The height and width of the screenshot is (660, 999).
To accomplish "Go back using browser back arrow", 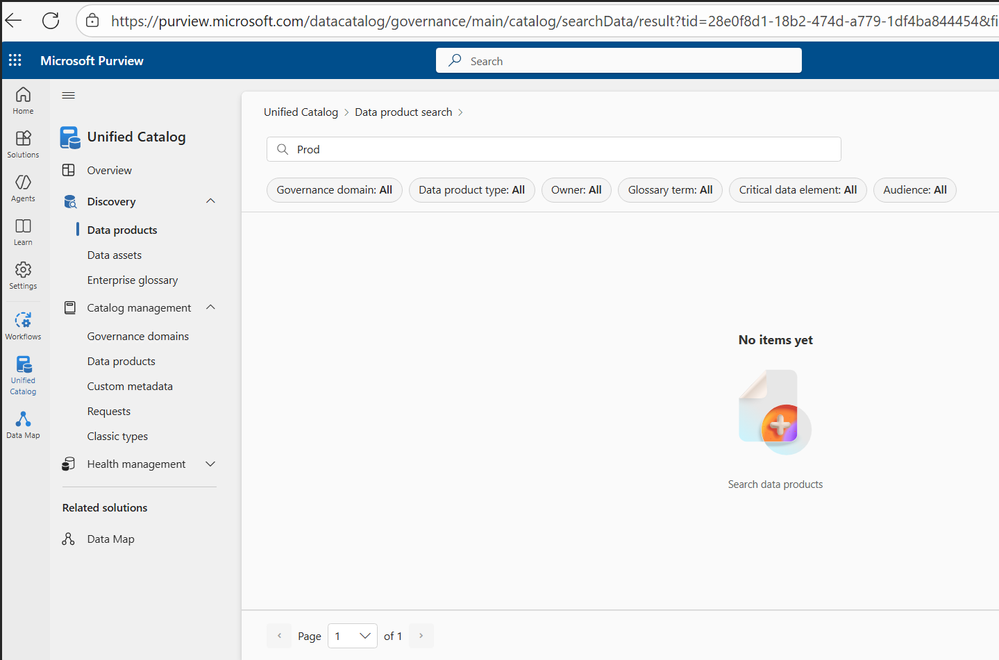I will pyautogui.click(x=13, y=20).
